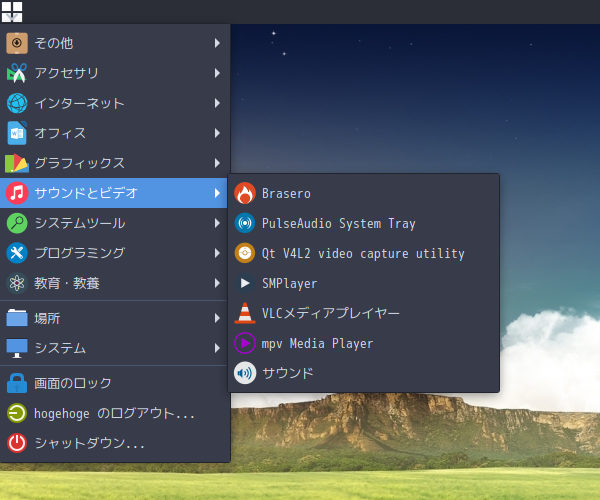The height and width of the screenshot is (500, 600).
Task: Click the Brasero flame icon
Action: [x=245, y=193]
